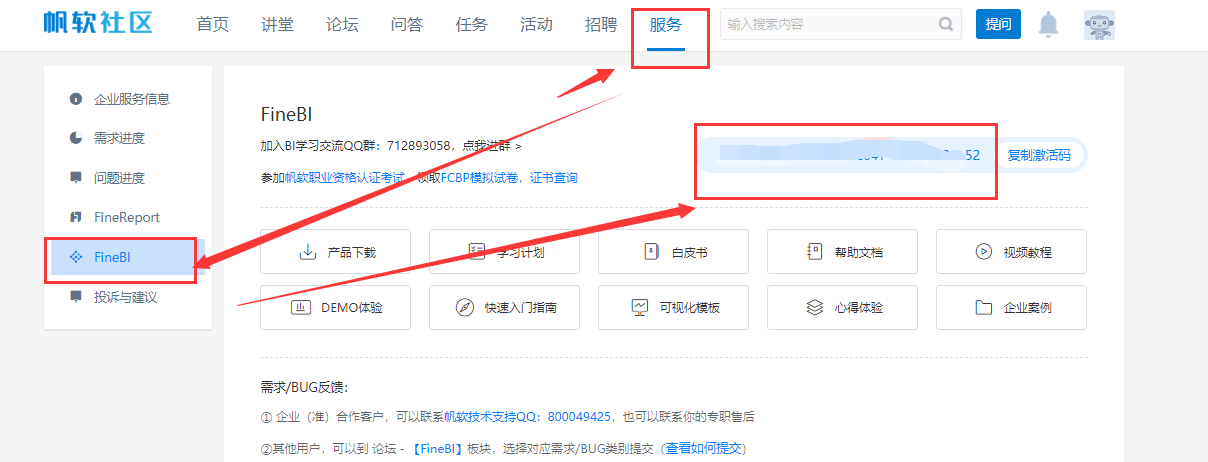
Task: Open the 产品下载 button
Action: [x=335, y=251]
